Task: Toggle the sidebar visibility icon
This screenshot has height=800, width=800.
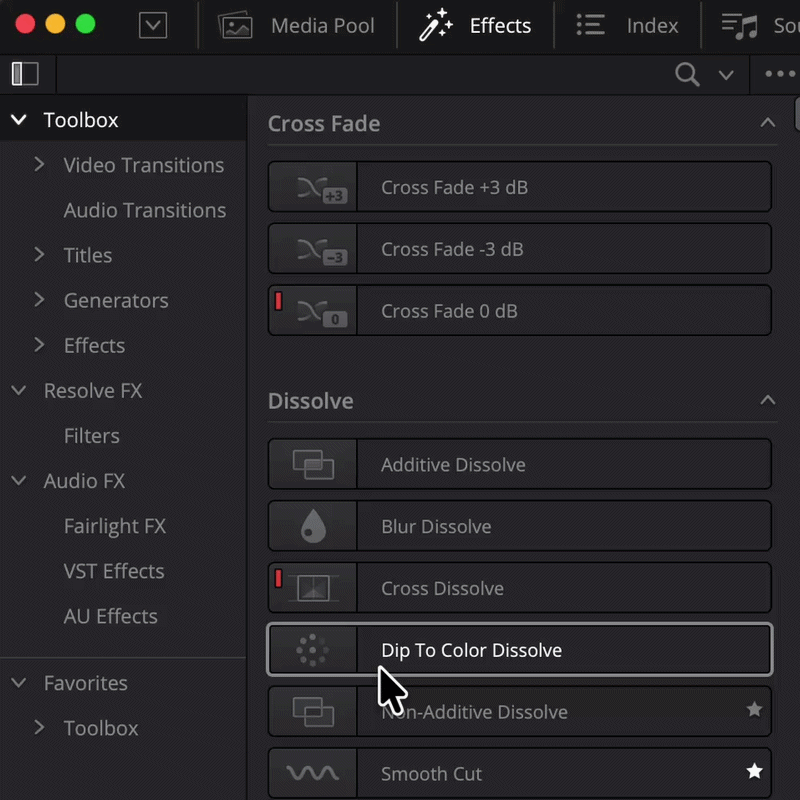Action: [x=25, y=74]
